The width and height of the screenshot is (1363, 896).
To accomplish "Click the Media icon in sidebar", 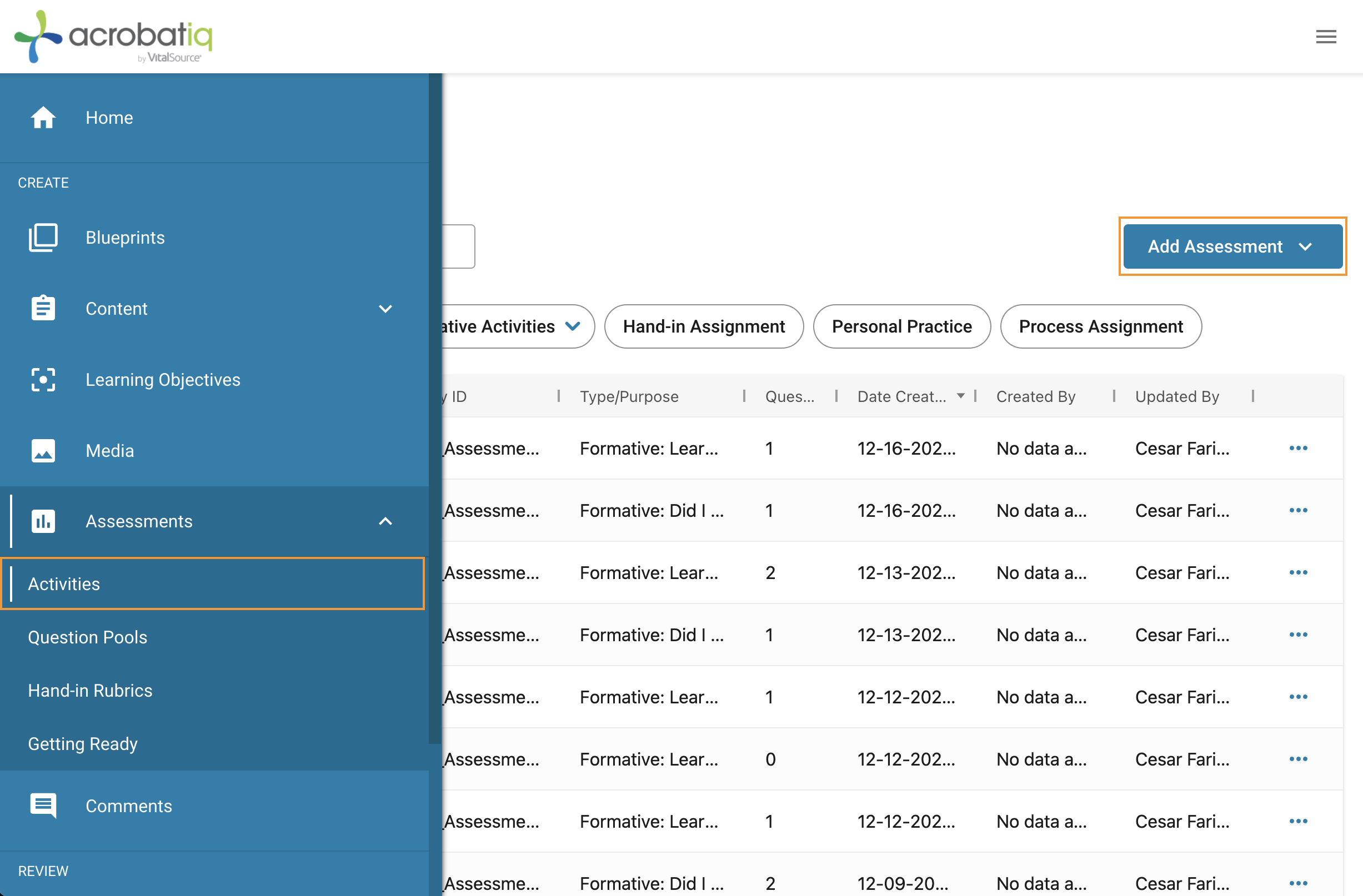I will pyautogui.click(x=43, y=450).
